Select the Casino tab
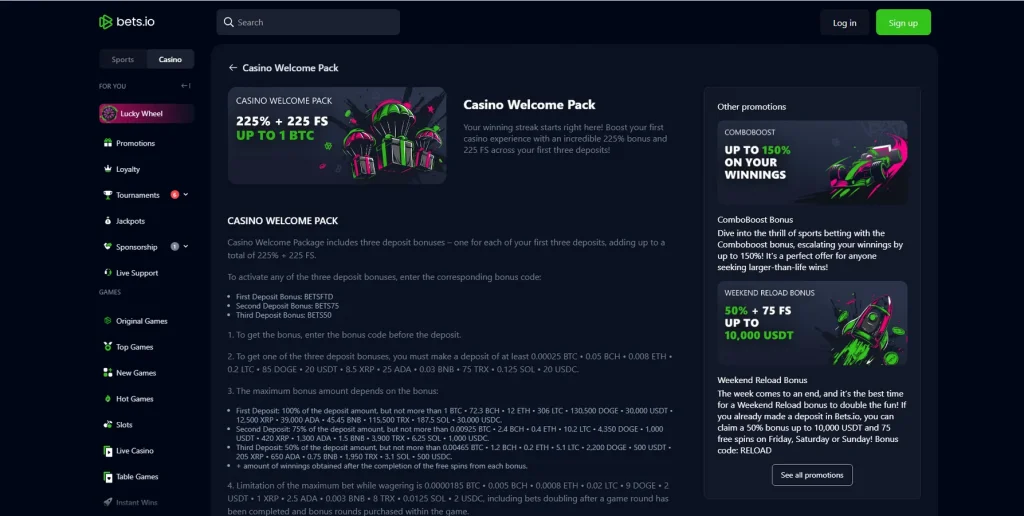The width and height of the screenshot is (1024, 516). [170, 59]
